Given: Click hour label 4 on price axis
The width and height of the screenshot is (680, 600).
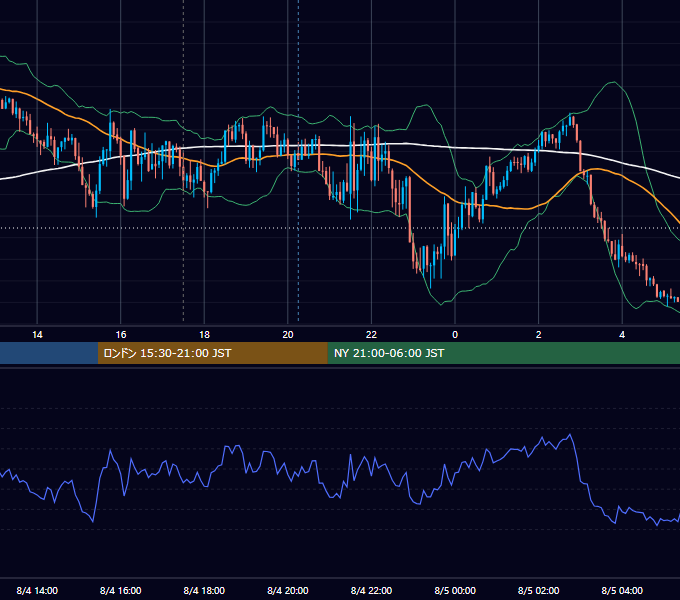Looking at the screenshot, I should (x=622, y=335).
